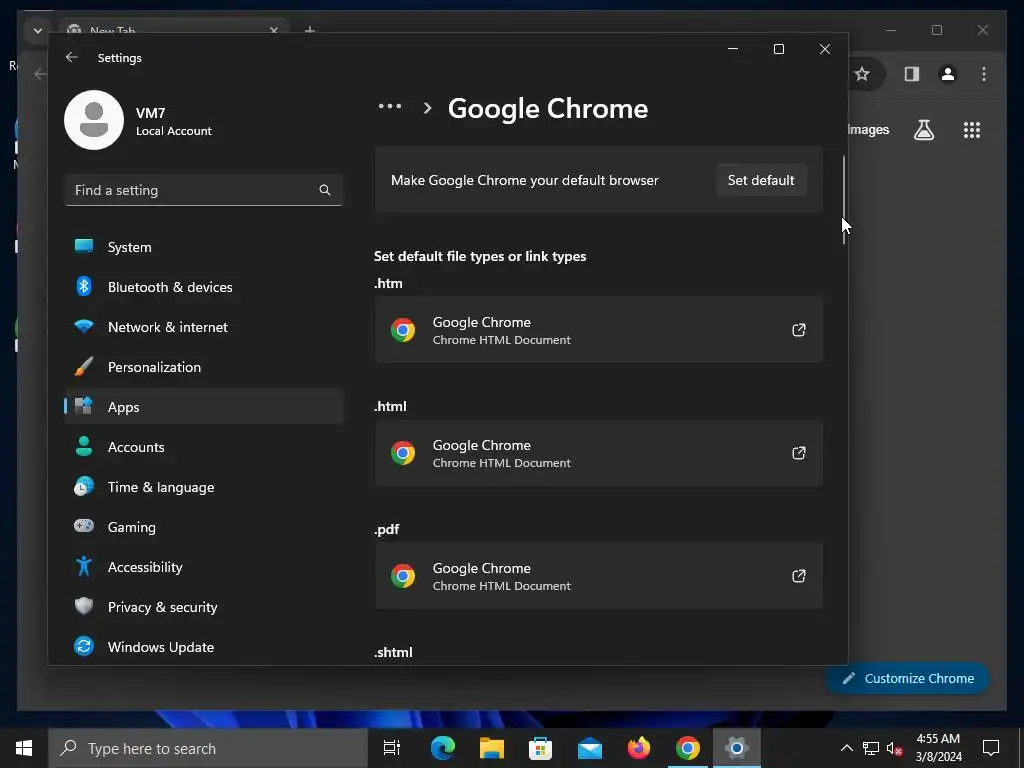Open external-link icon on the .pdf row
Image resolution: width=1024 pixels, height=768 pixels.
[799, 575]
